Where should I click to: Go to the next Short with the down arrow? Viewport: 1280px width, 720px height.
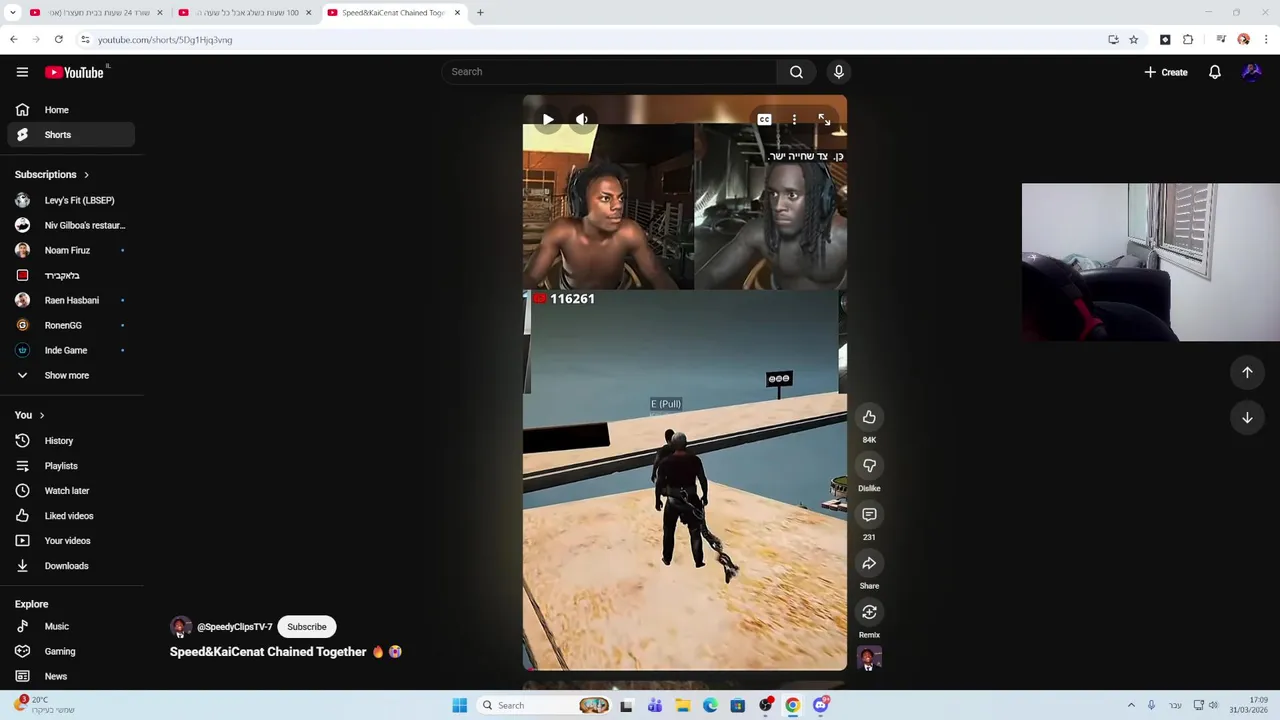point(1247,418)
